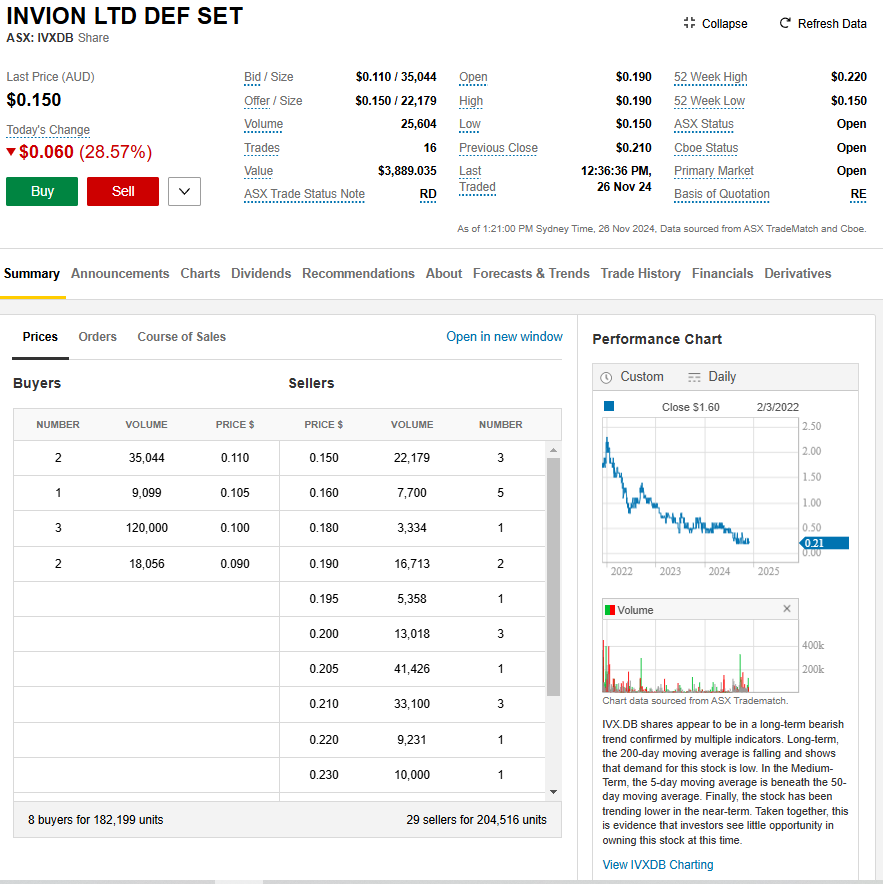Click the Last Traded label link

pyautogui.click(x=477, y=179)
